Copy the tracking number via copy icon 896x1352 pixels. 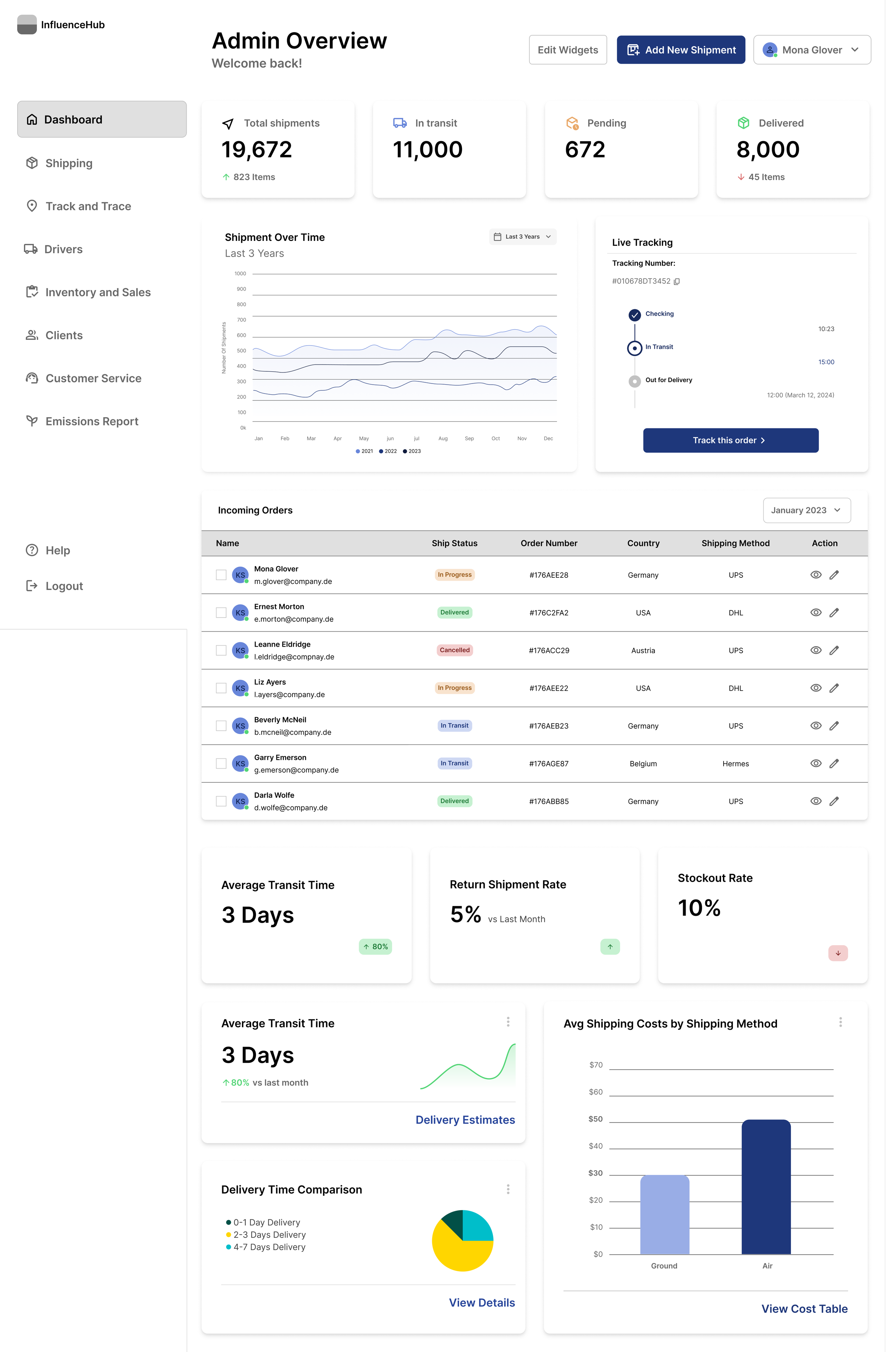click(x=677, y=281)
